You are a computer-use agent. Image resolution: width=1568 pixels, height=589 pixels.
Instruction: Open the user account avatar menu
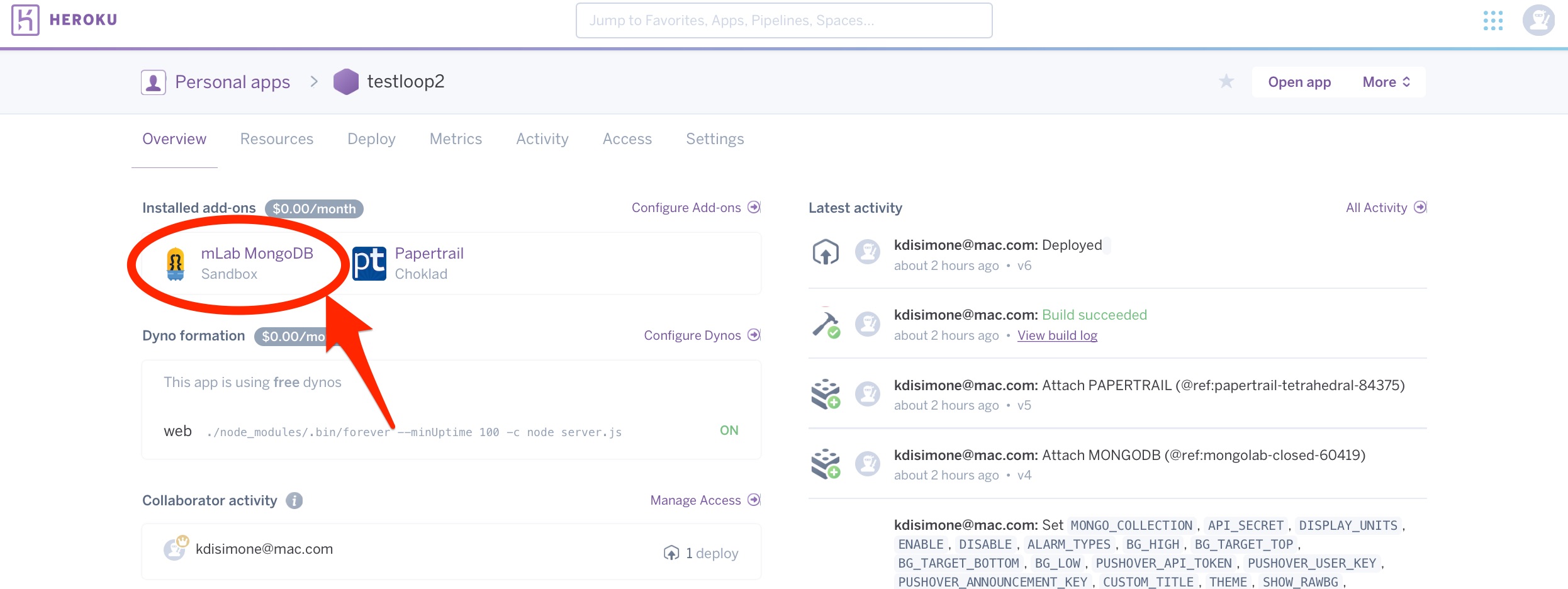click(1538, 20)
